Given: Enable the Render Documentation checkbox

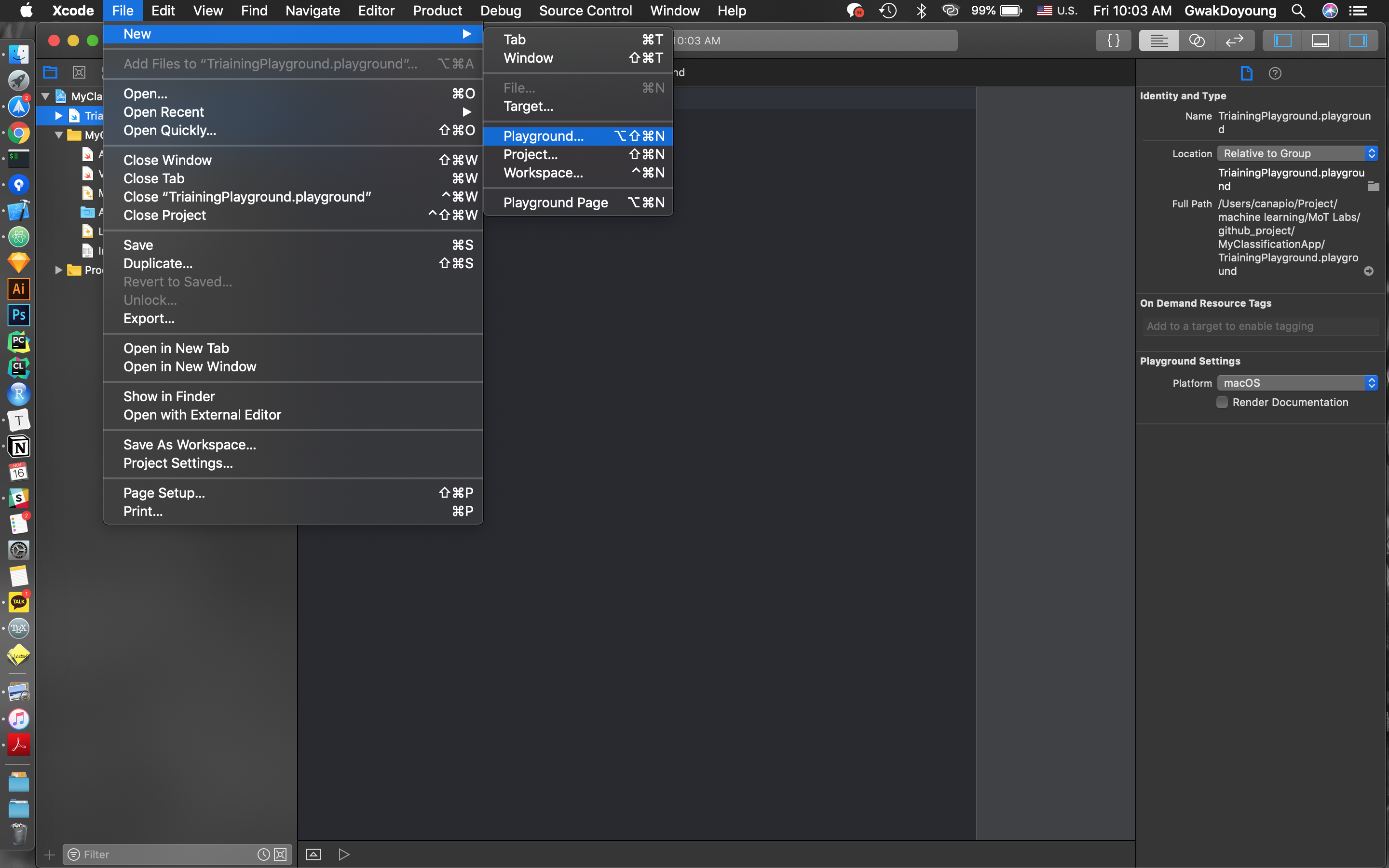Looking at the screenshot, I should click(1223, 403).
